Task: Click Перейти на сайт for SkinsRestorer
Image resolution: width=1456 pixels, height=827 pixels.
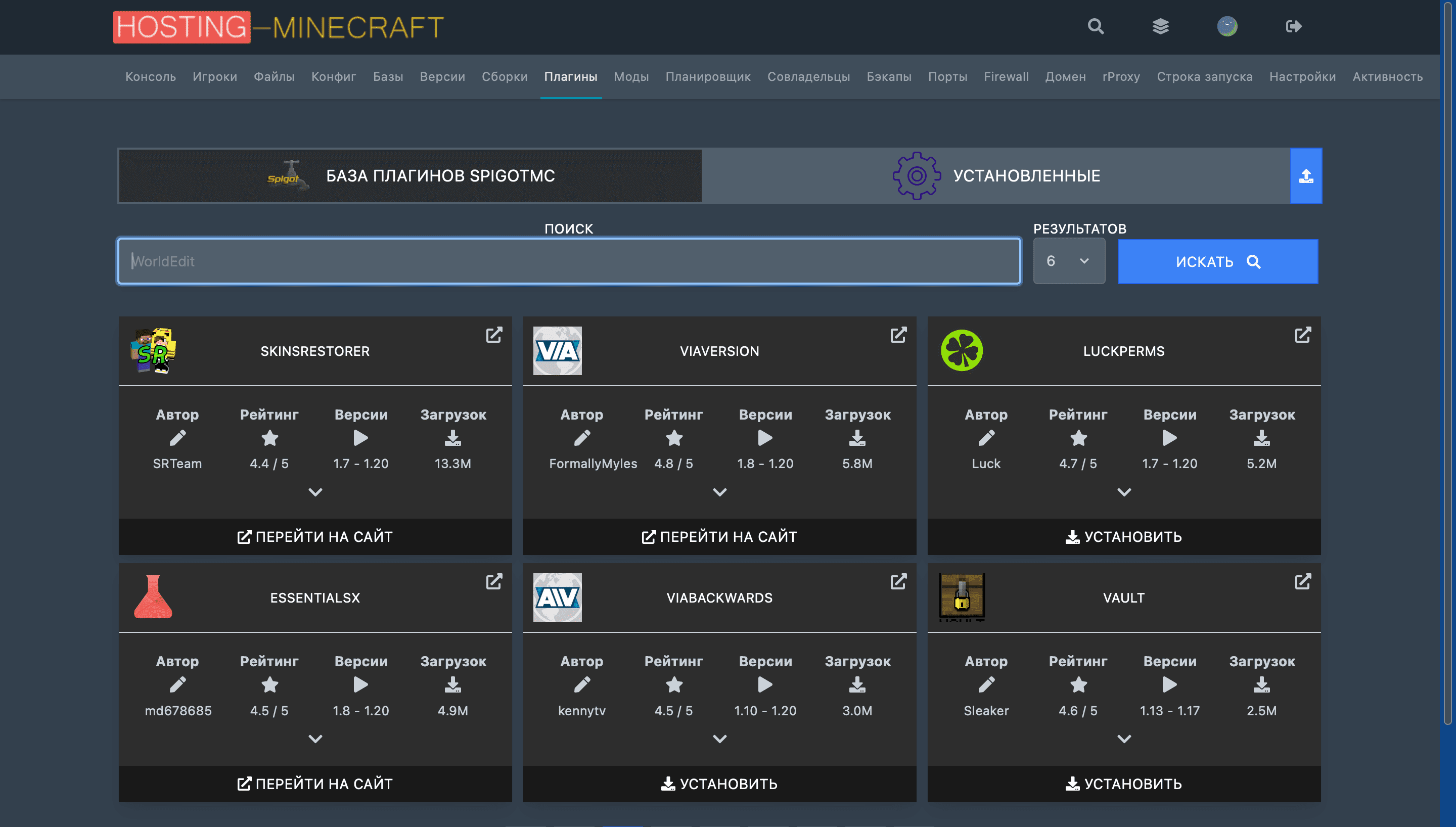Action: point(315,537)
